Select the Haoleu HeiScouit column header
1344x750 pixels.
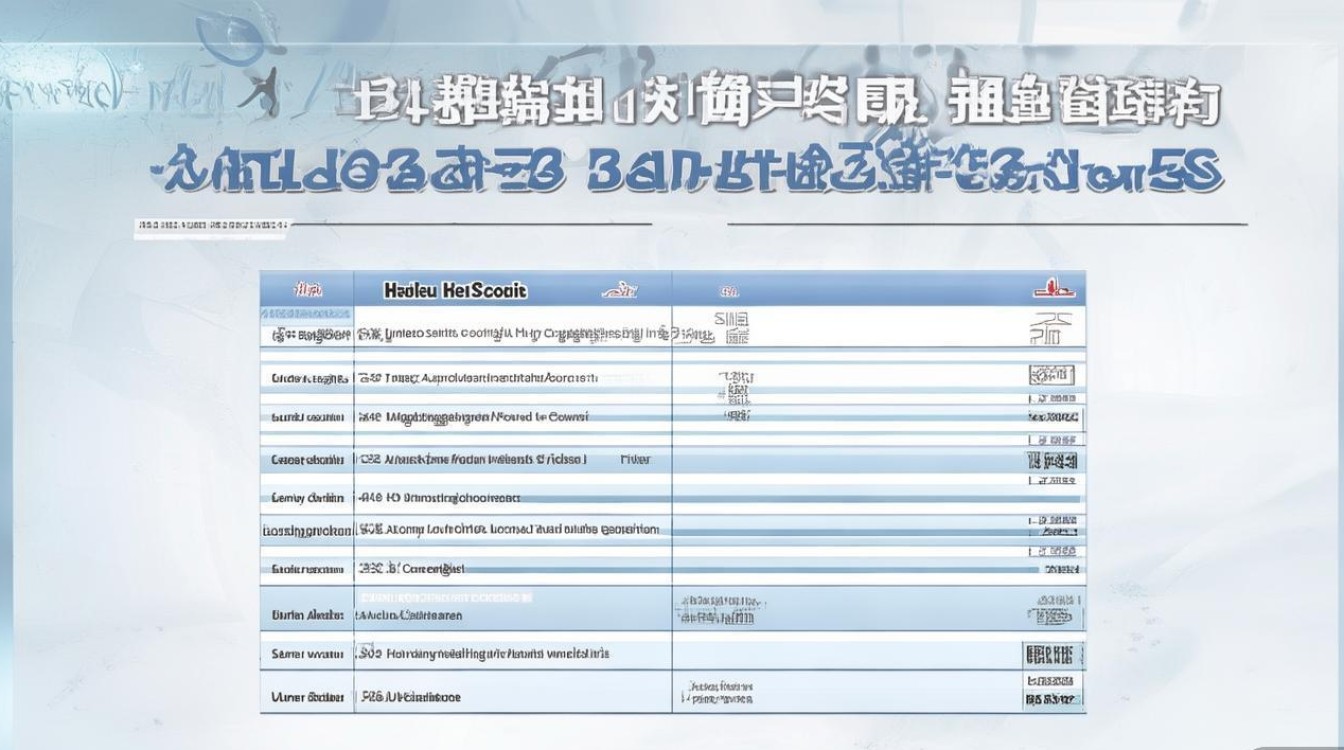(455, 291)
